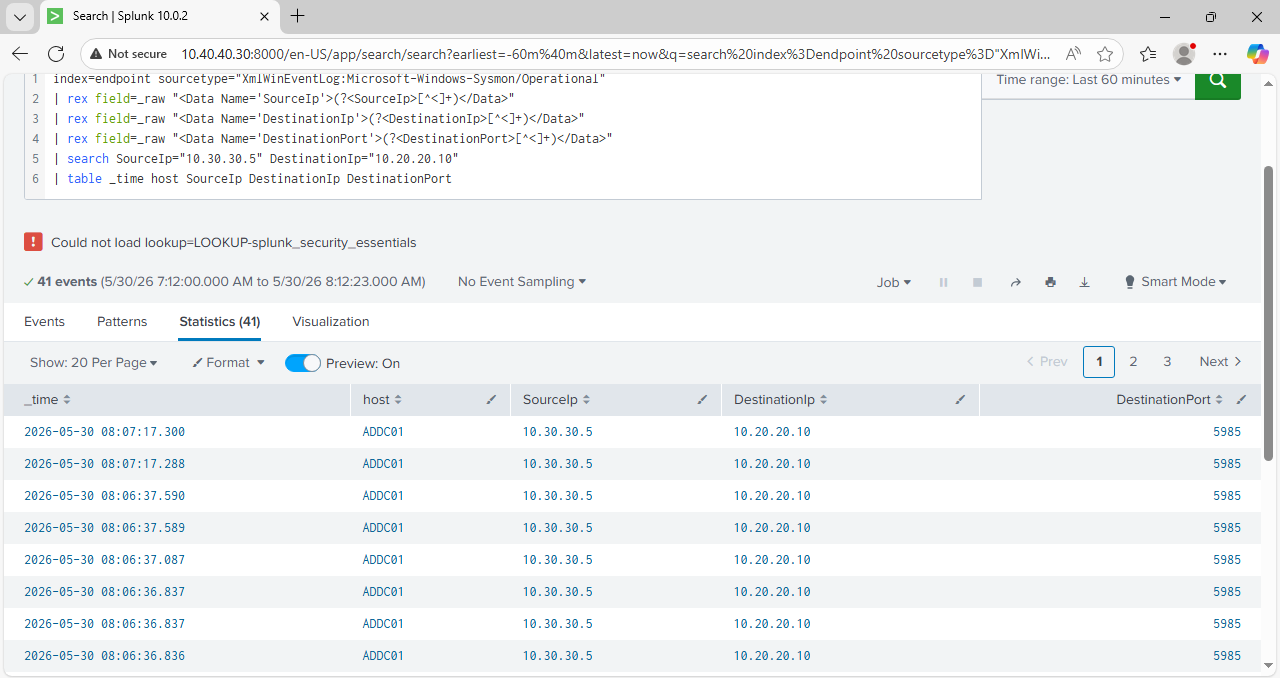Go to results page 3

click(x=1167, y=362)
